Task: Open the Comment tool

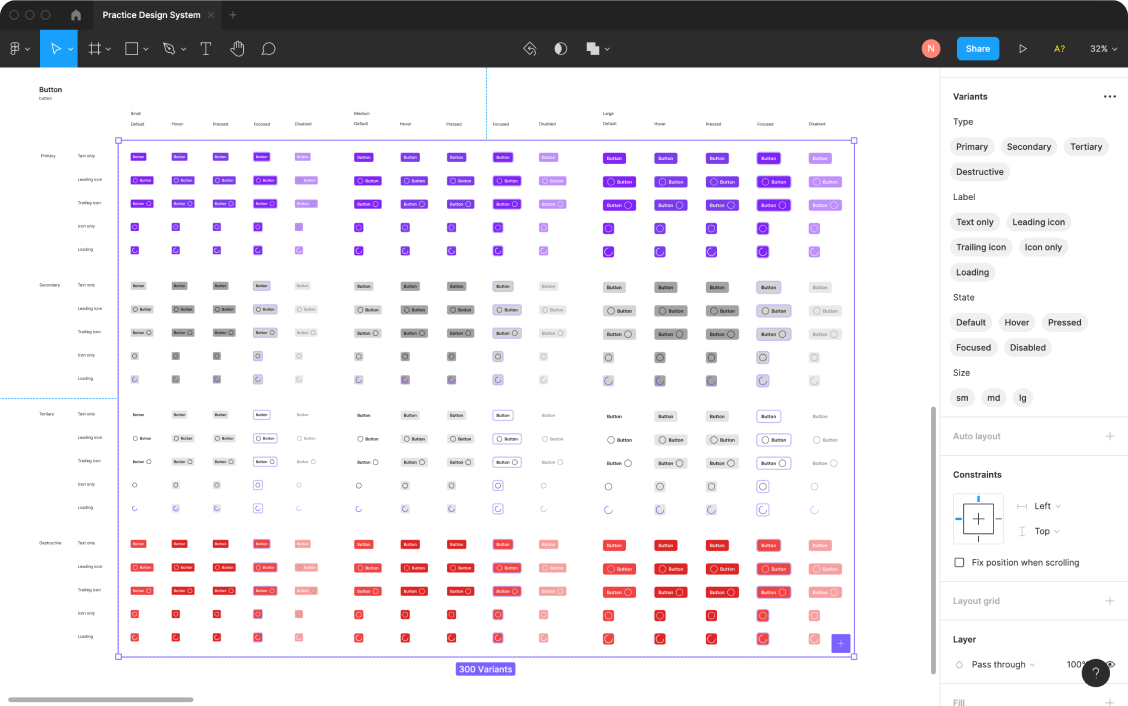Action: pyautogui.click(x=268, y=48)
